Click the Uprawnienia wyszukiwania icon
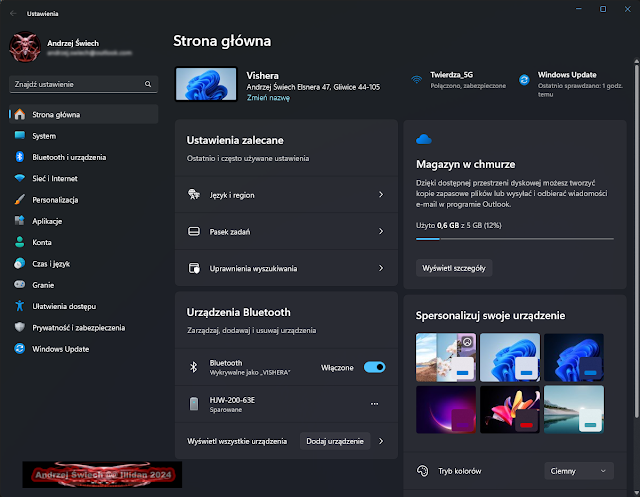Viewport: 640px width, 497px height. (194, 268)
